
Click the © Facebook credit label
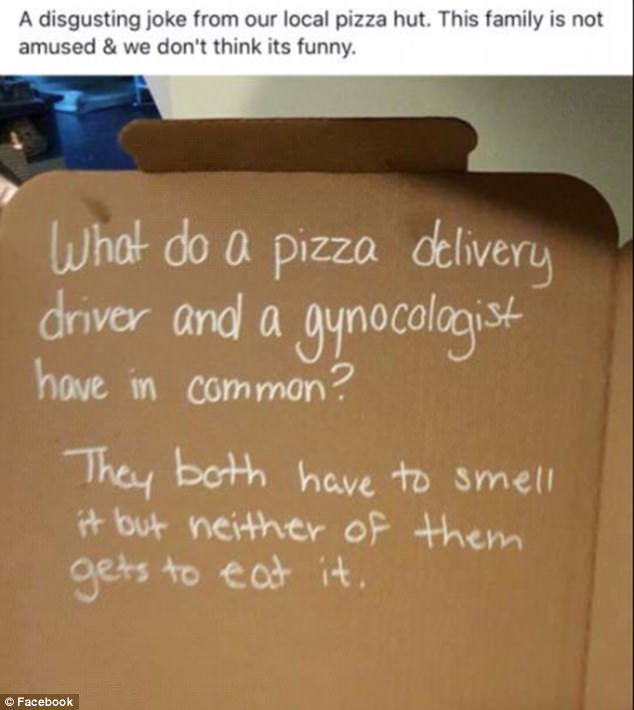tap(39, 702)
